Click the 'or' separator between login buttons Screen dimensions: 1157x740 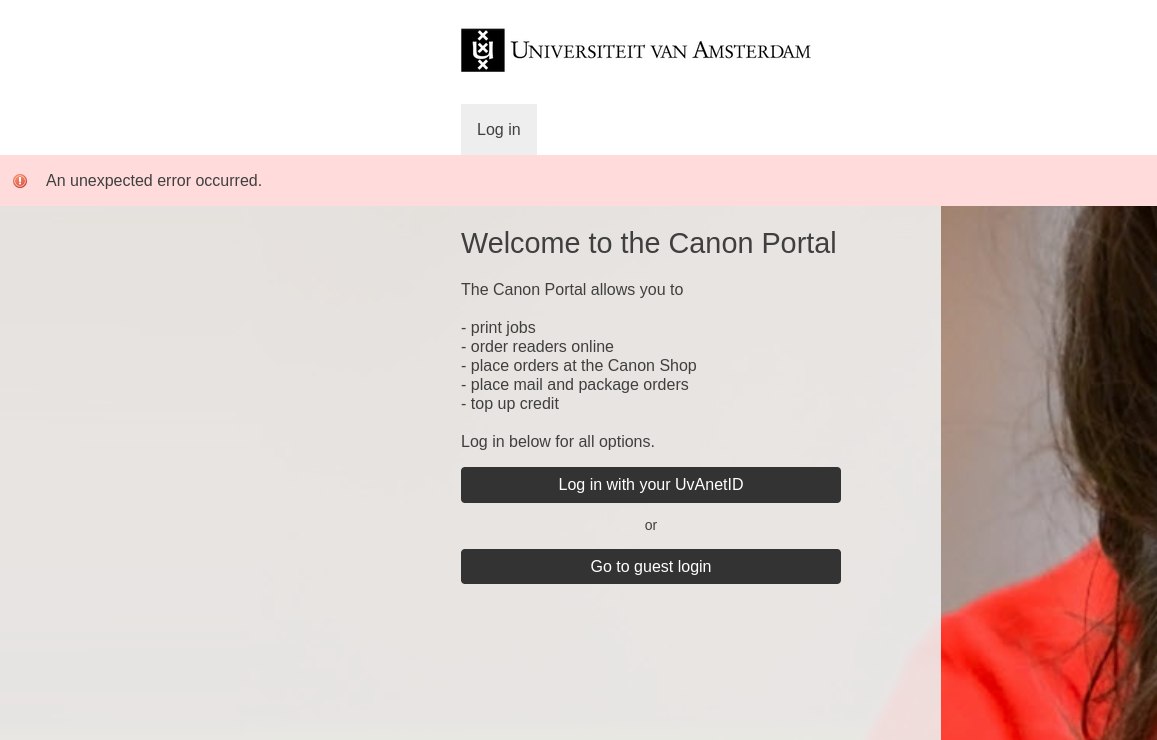click(650, 526)
